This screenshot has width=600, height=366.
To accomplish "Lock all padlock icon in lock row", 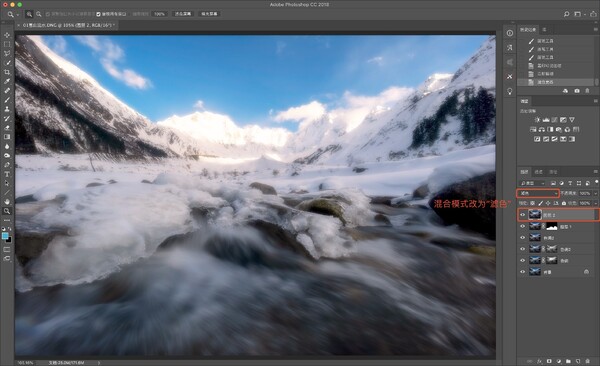I will [564, 203].
